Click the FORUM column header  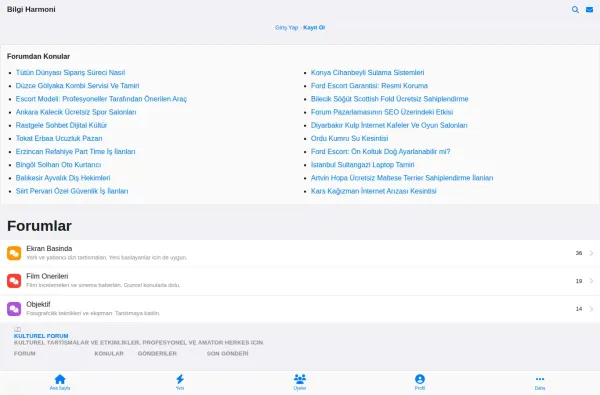[24, 354]
